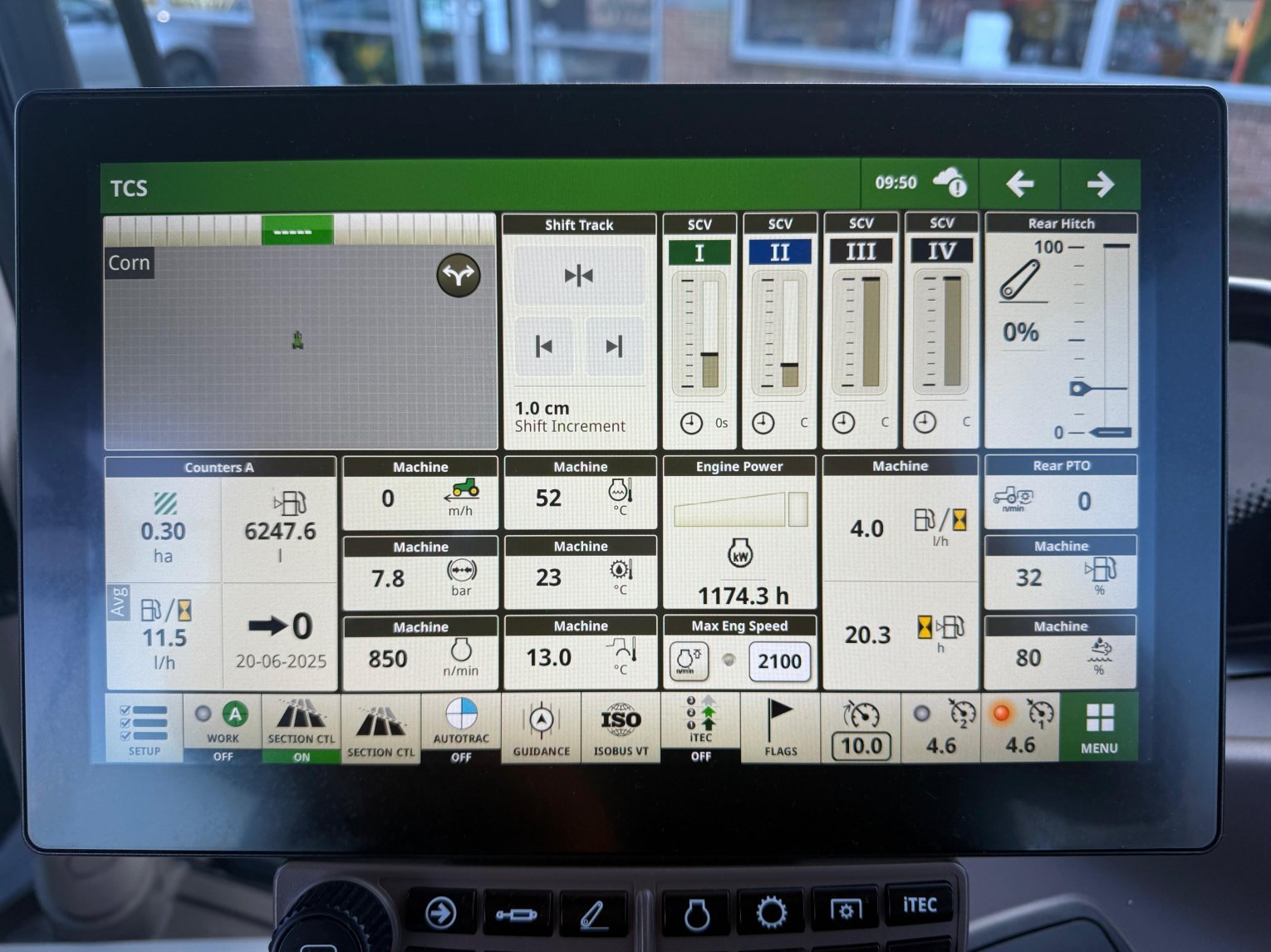The image size is (1271, 952).
Task: Go to previous run page arrow
Action: point(1019,184)
